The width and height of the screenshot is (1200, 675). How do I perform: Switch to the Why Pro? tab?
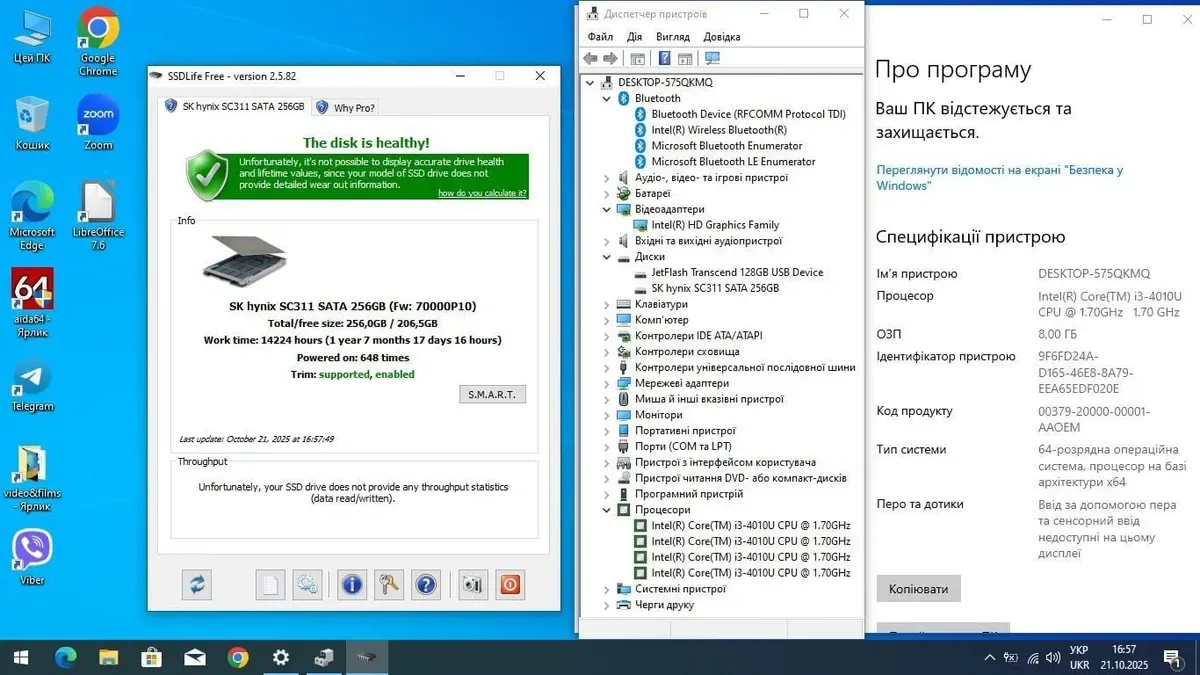347,107
